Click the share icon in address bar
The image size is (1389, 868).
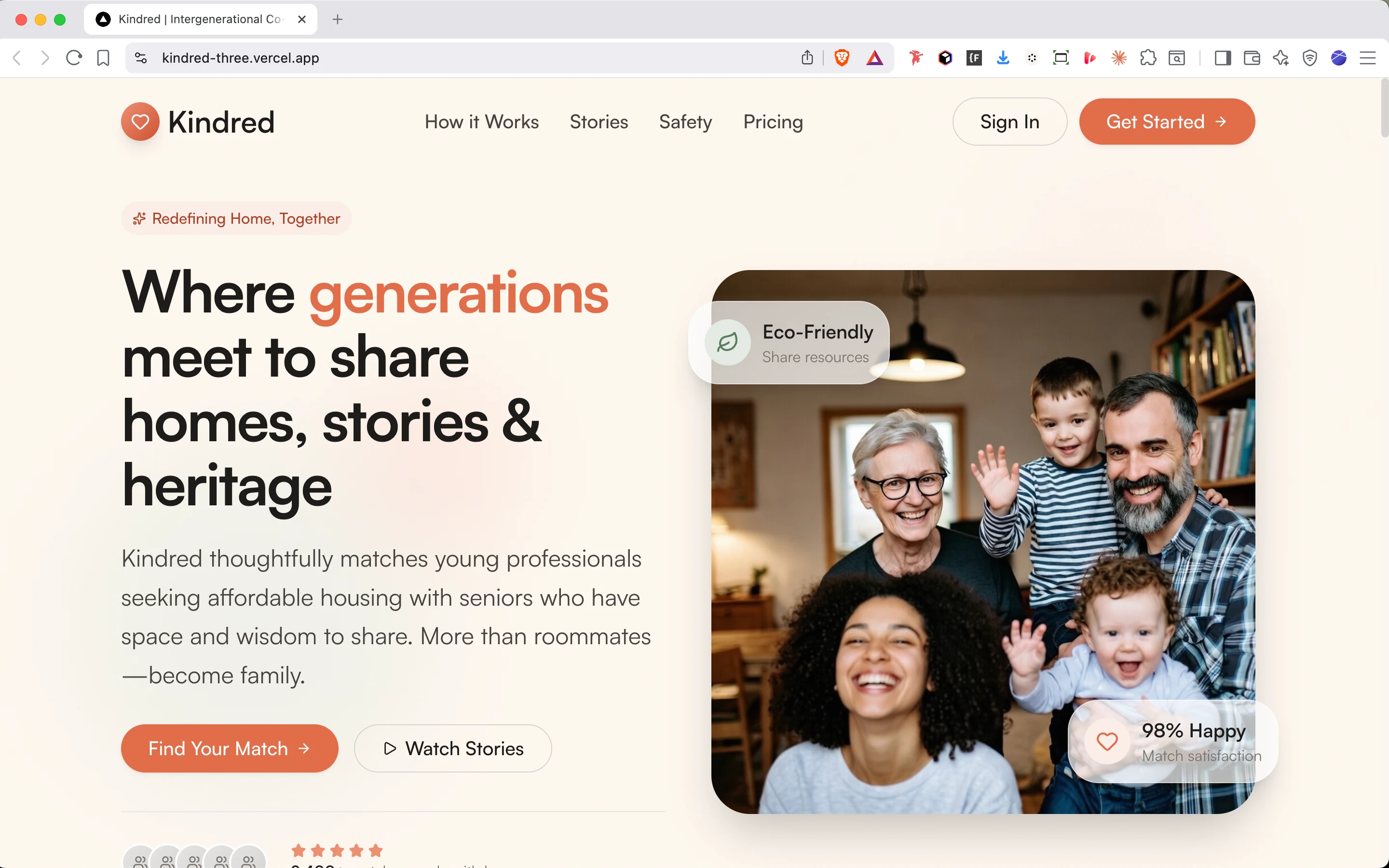[x=807, y=58]
